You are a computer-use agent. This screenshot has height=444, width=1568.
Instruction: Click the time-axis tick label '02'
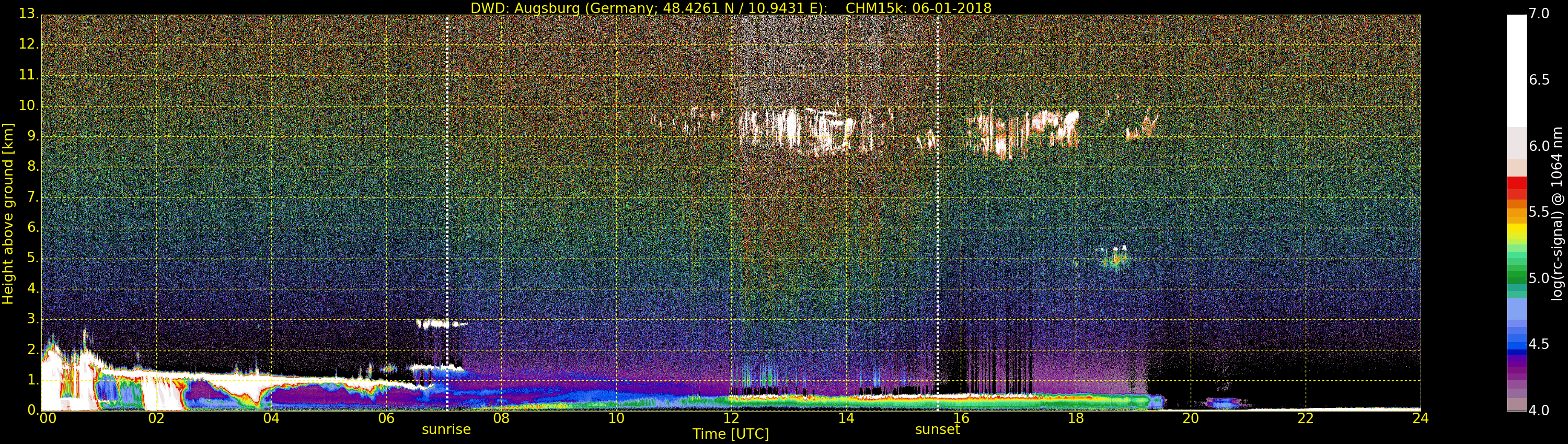(x=156, y=418)
